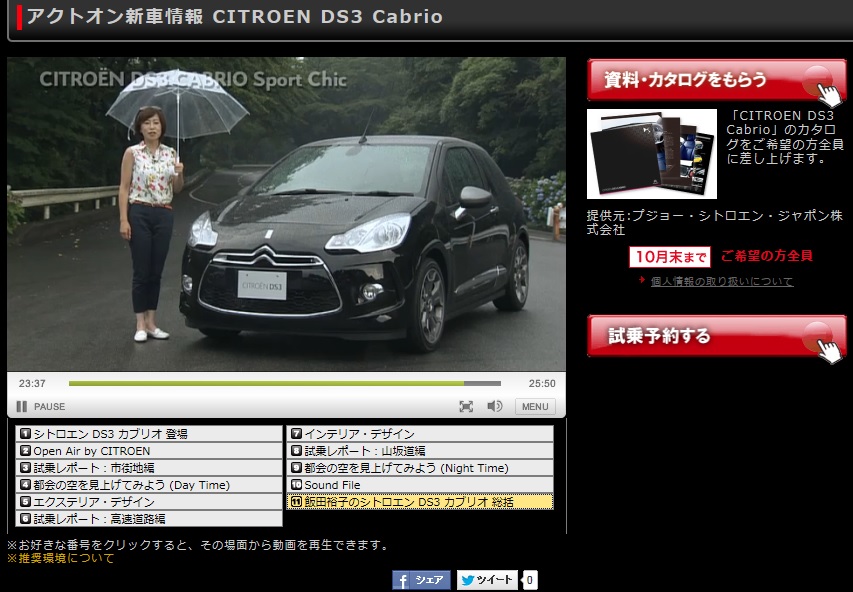
Task: Play chapter 1 シトロエン DS3 カブリオ 登場
Action: pos(149,434)
